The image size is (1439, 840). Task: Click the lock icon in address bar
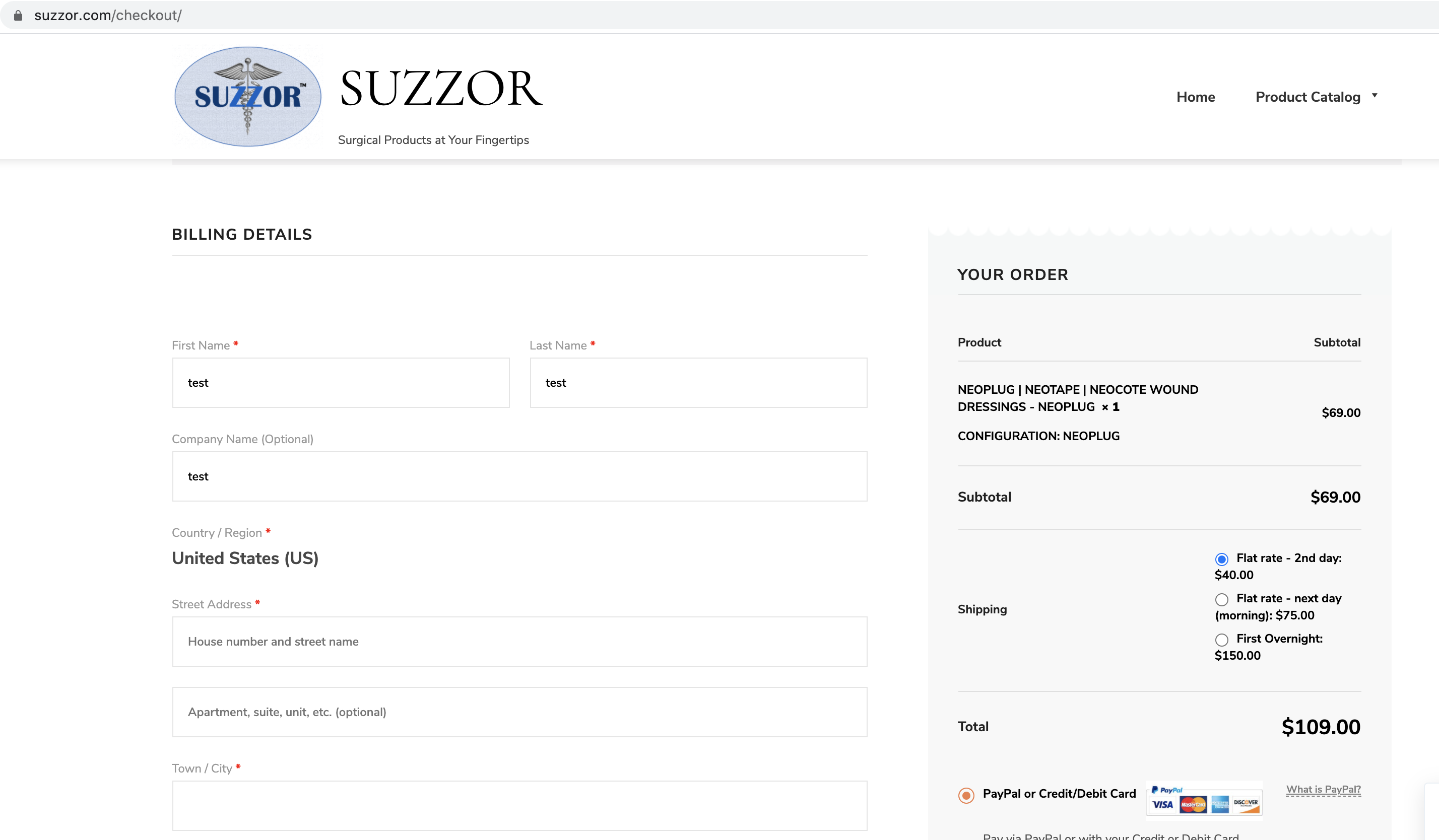18,16
